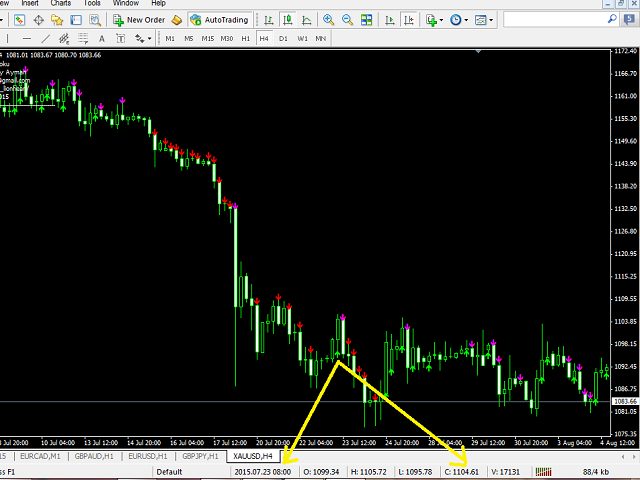Select the equidistant channel tool

[x=64, y=39]
